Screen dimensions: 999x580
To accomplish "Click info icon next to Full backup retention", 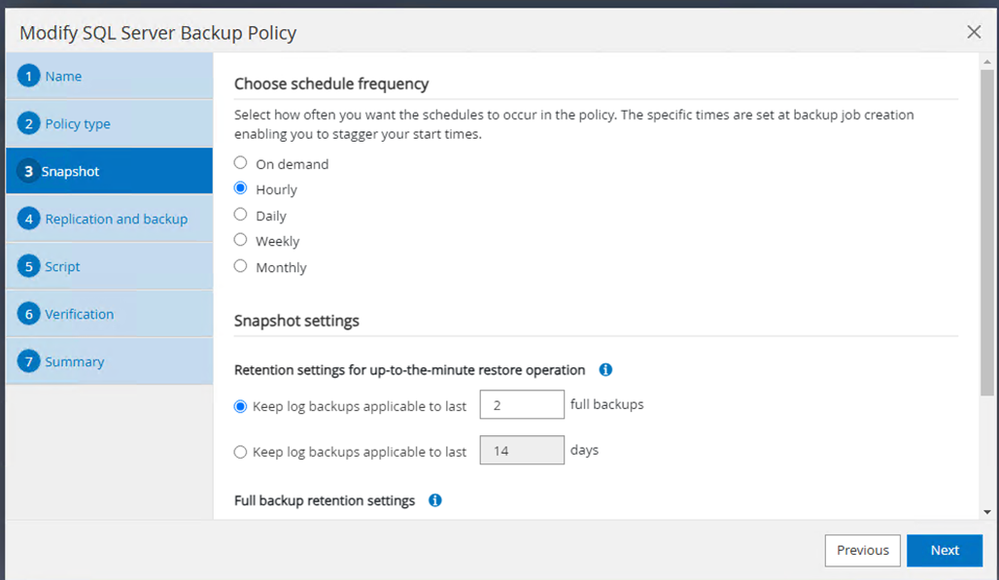I will (x=435, y=500).
